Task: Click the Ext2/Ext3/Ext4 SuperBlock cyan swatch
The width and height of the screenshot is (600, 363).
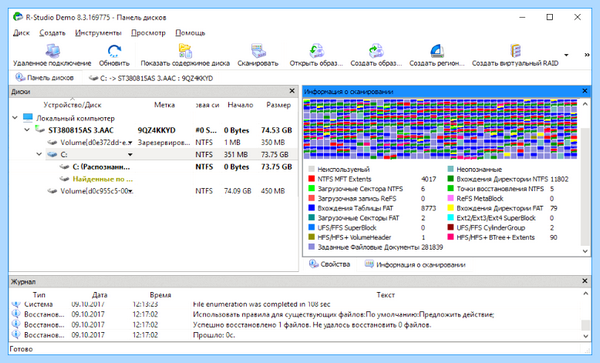Action: [450, 218]
